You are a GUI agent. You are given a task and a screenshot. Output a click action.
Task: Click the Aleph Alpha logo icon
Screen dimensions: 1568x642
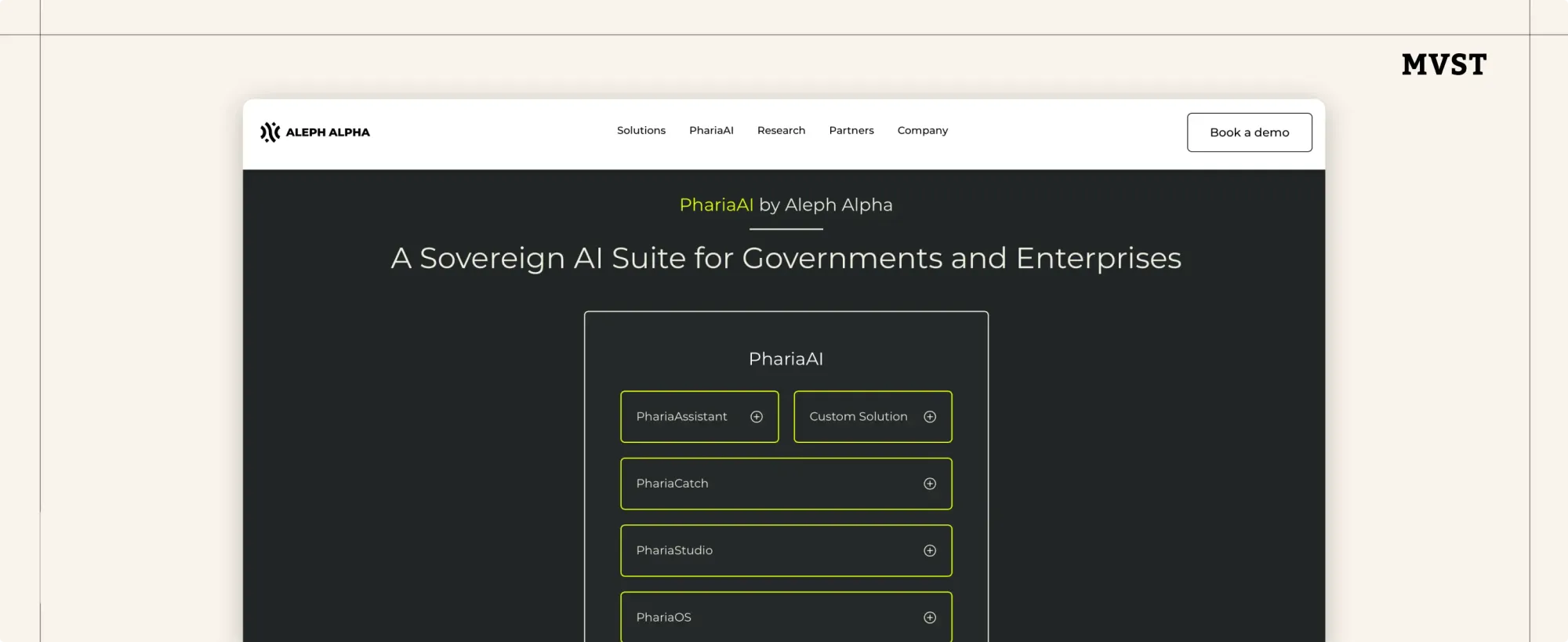coord(270,132)
